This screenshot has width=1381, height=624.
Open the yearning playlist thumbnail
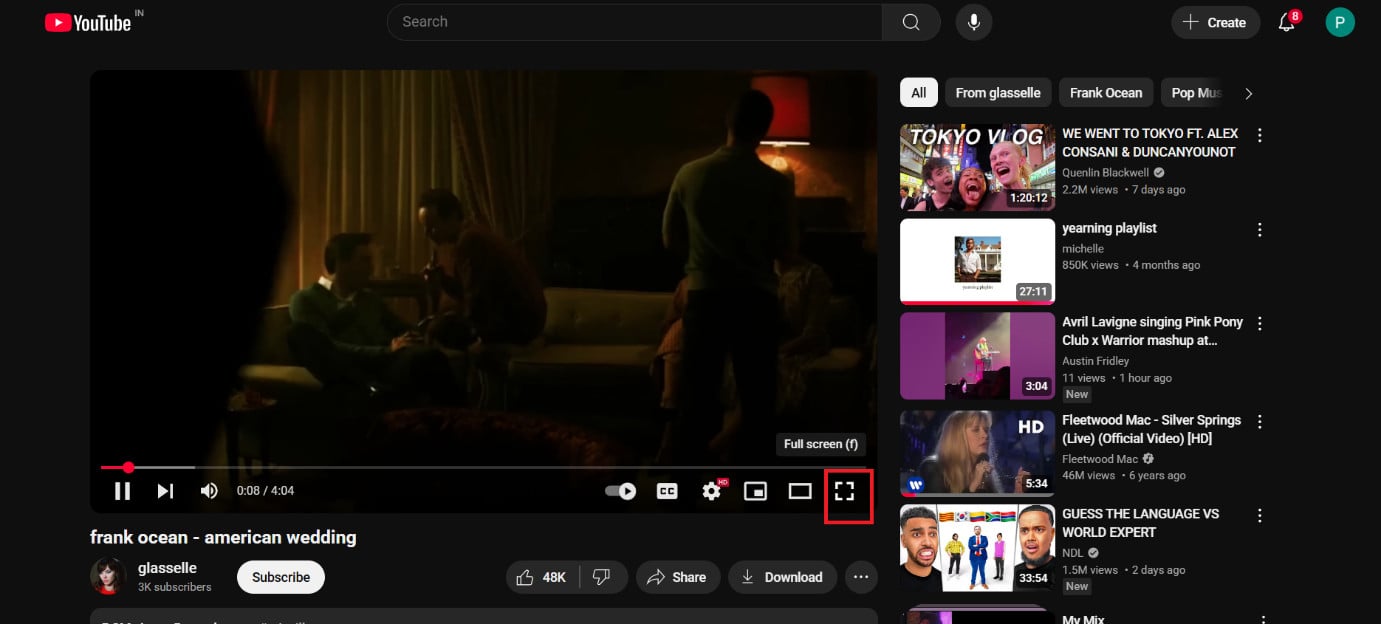point(977,262)
